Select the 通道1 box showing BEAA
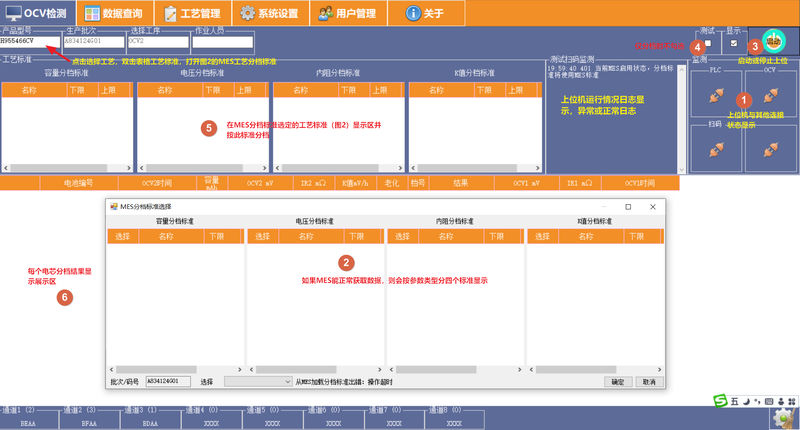The width and height of the screenshot is (800, 430). coord(29,419)
